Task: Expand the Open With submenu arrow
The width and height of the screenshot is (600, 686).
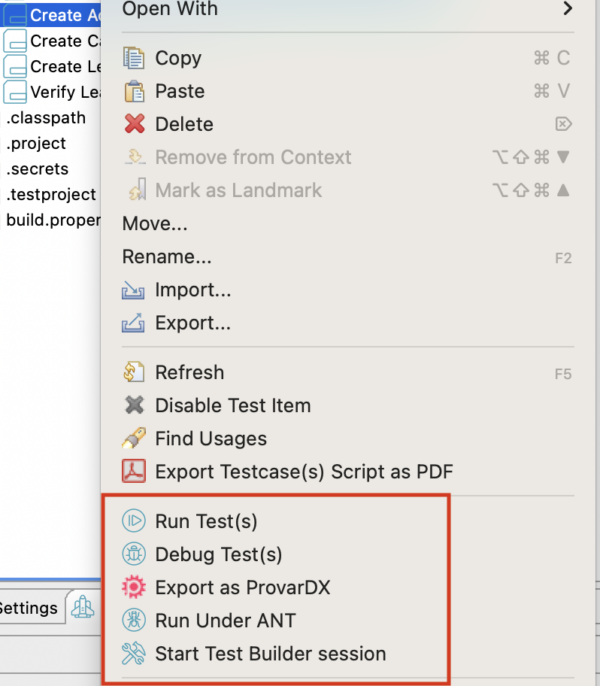Action: coord(567,8)
